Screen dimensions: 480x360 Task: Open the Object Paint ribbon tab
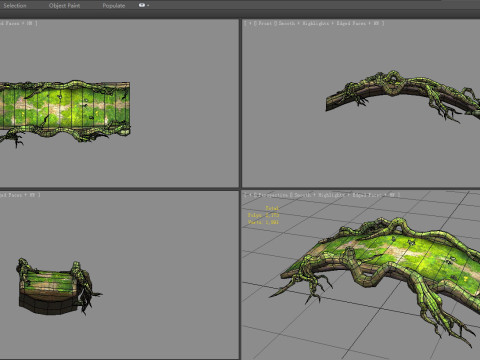click(64, 6)
